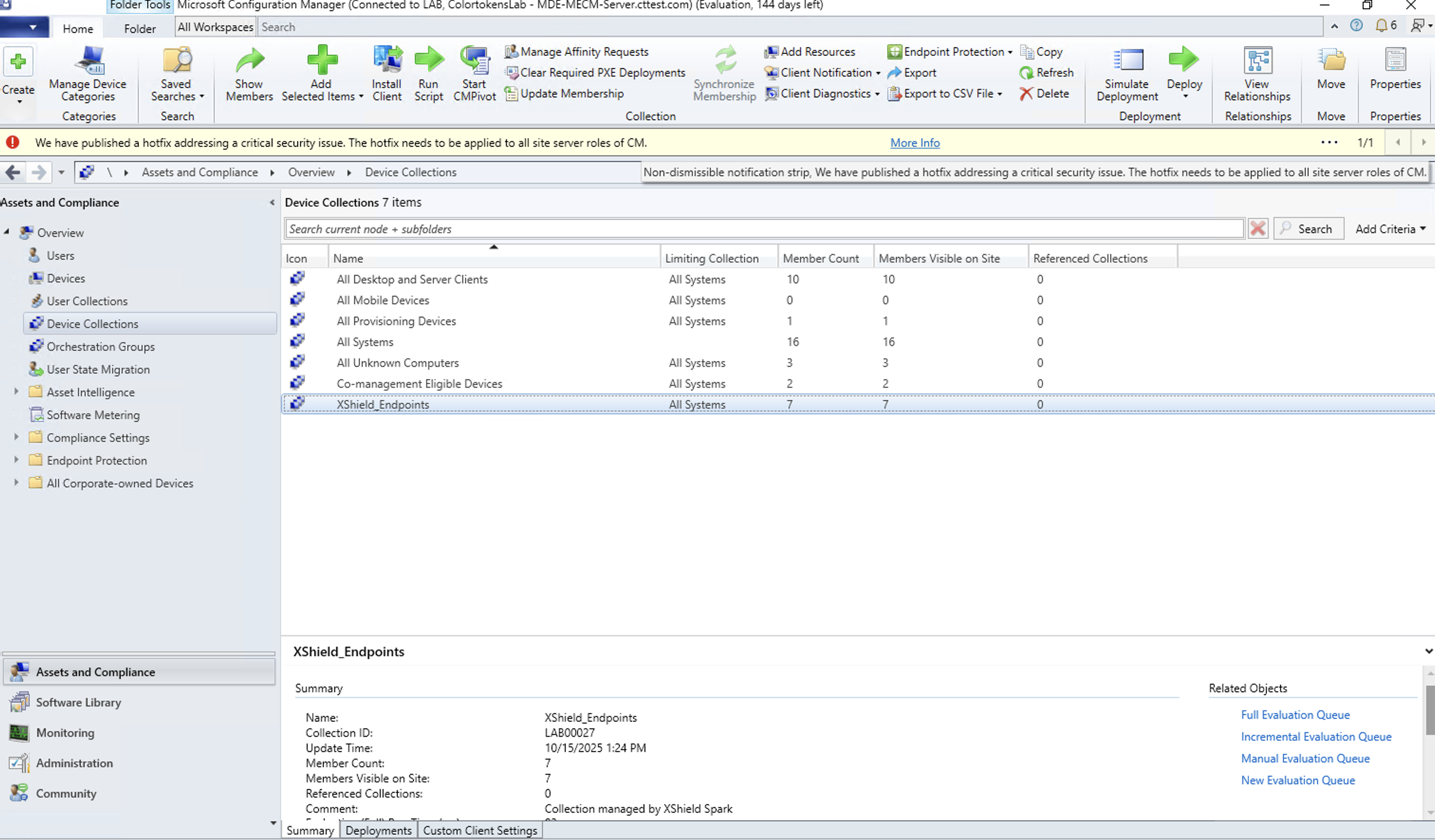Launch Run Script
Viewport: 1435px width, 840px height.
(x=429, y=73)
